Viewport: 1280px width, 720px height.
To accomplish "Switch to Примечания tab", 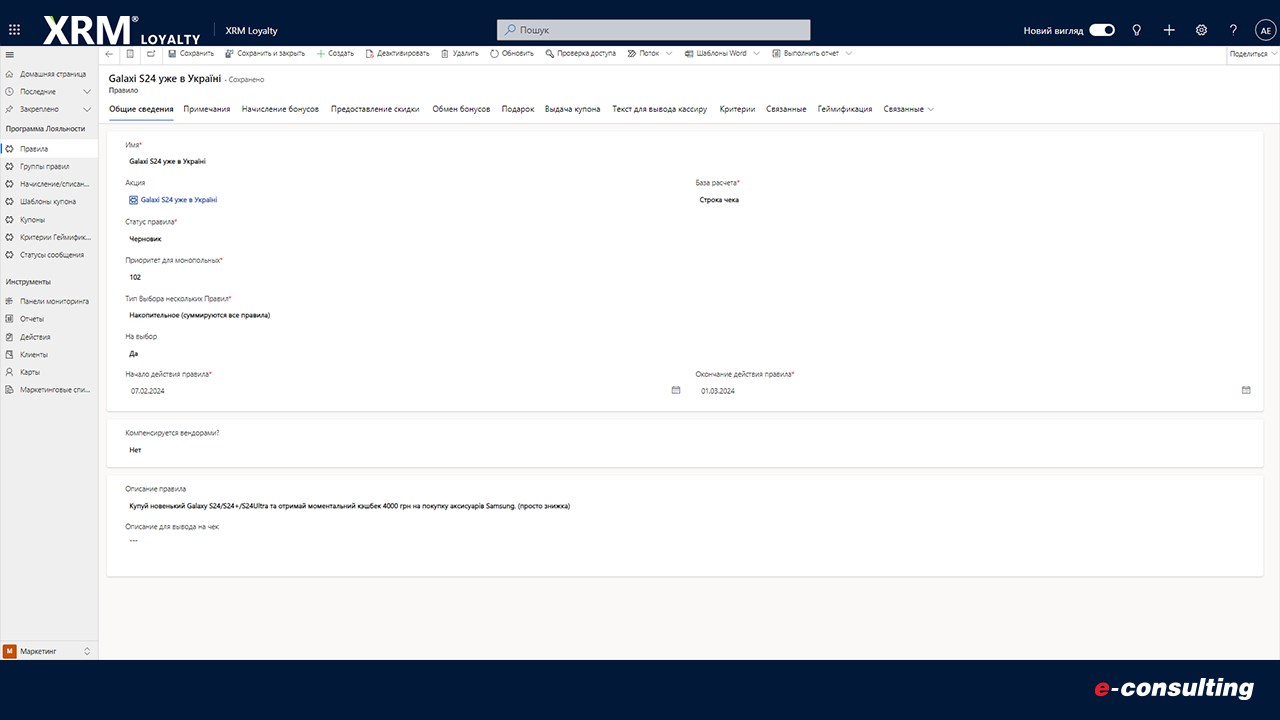I will [x=207, y=109].
